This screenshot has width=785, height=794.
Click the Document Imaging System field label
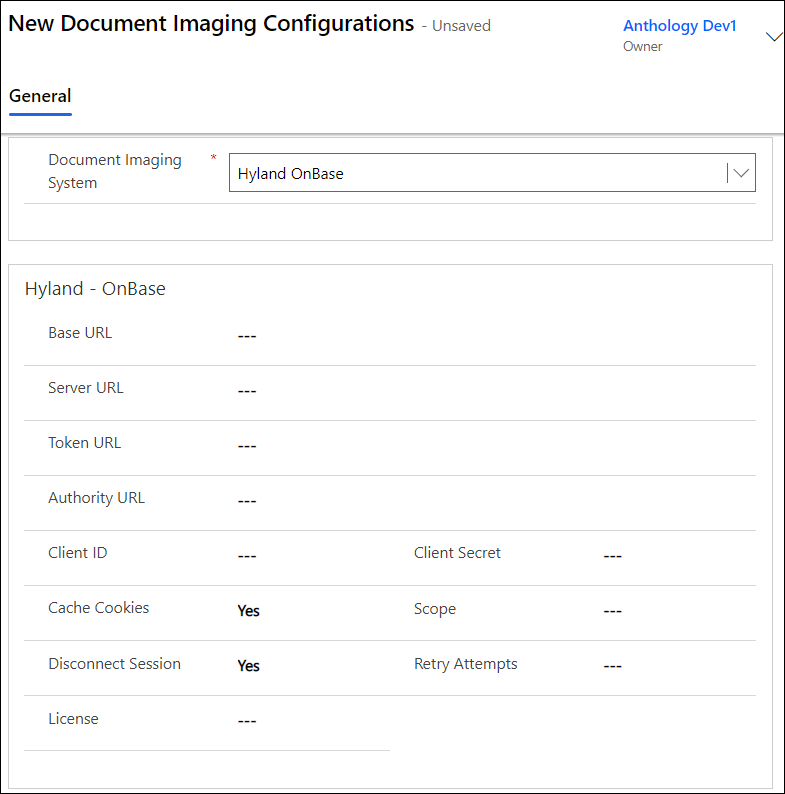click(115, 171)
